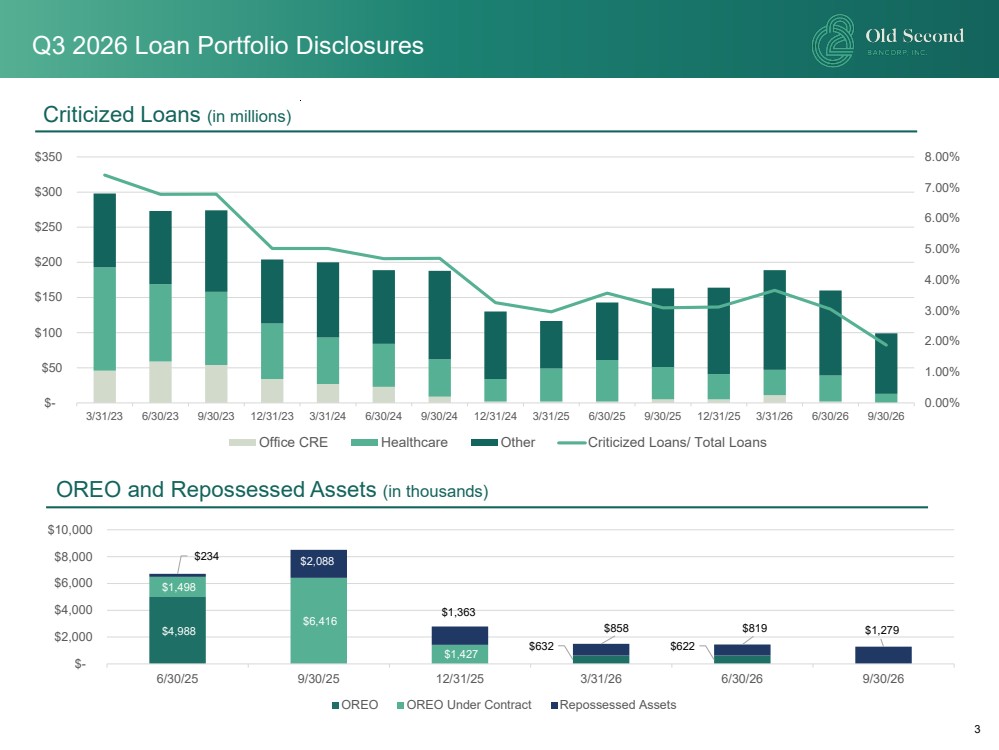Click the Criticized Loans/ Total Loans line marker in legend

[x=571, y=442]
